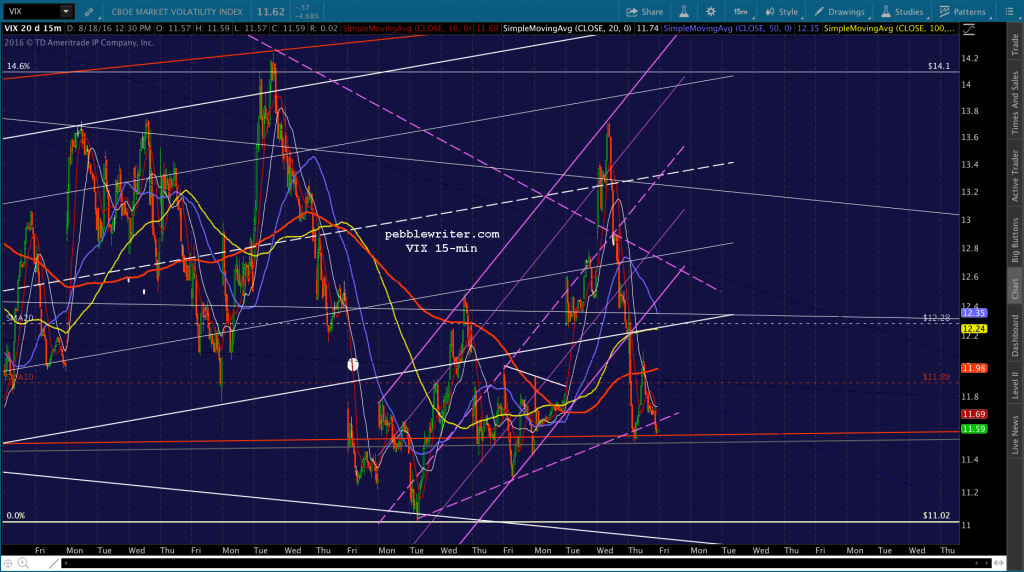
Task: Switch to the Live News sidebar tab
Action: pyautogui.click(x=1015, y=436)
